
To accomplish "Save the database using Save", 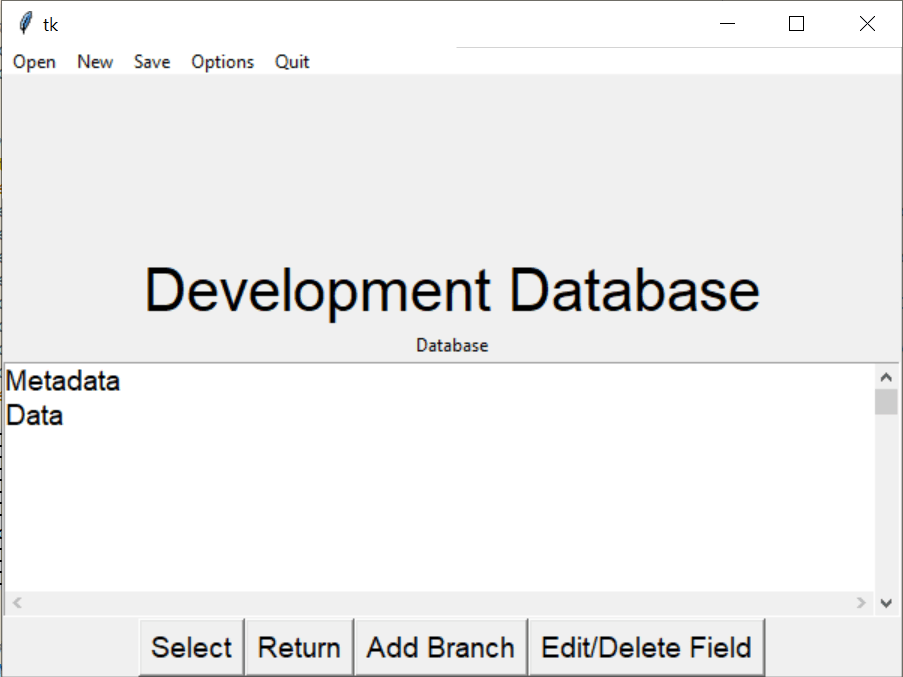I will point(151,62).
